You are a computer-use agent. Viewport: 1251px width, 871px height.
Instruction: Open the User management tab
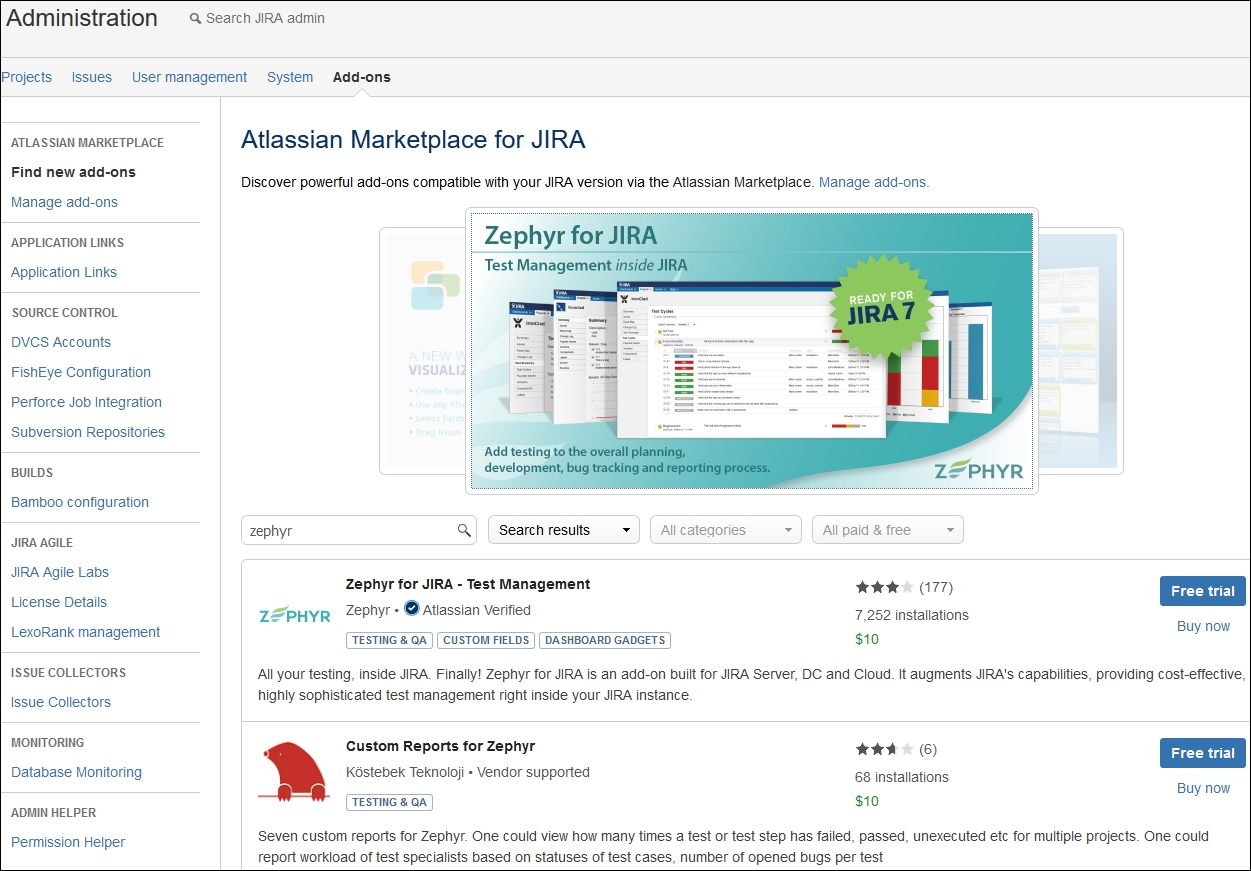pos(189,77)
